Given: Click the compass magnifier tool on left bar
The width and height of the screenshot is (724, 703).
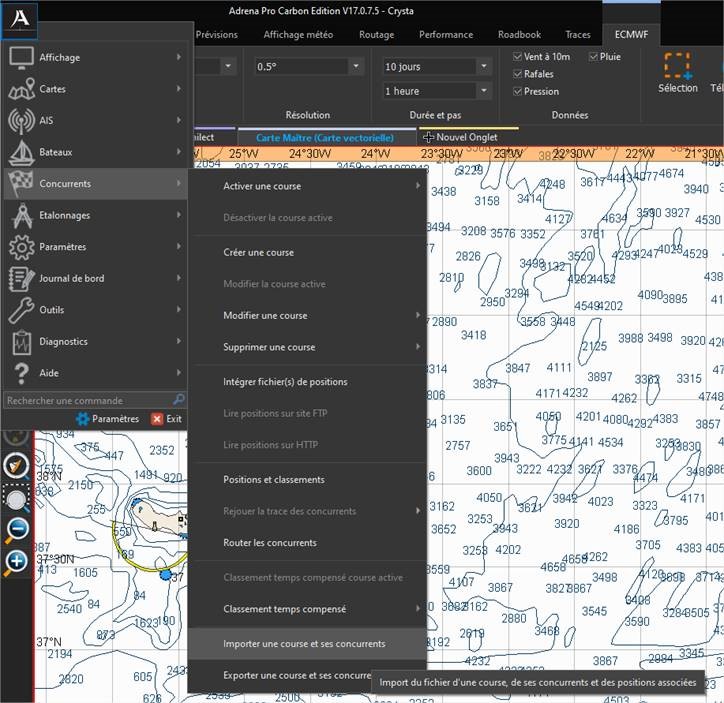Looking at the screenshot, I should pyautogui.click(x=16, y=466).
